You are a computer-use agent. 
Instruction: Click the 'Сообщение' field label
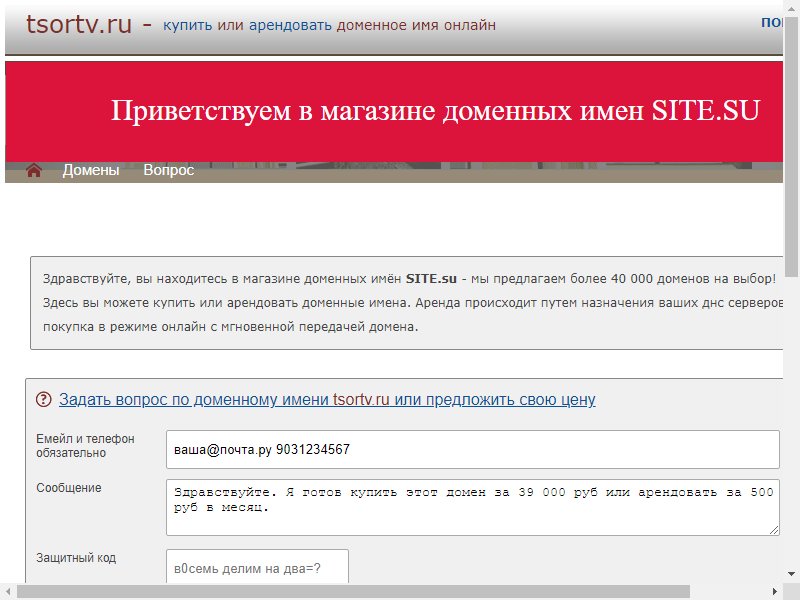coord(69,488)
